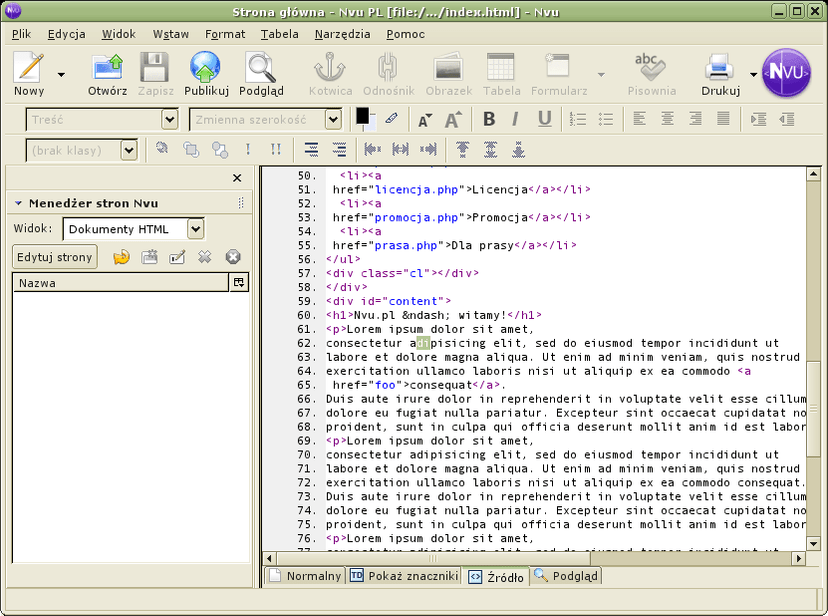Toggle the single exclamation emphasis button

pyautogui.click(x=248, y=149)
